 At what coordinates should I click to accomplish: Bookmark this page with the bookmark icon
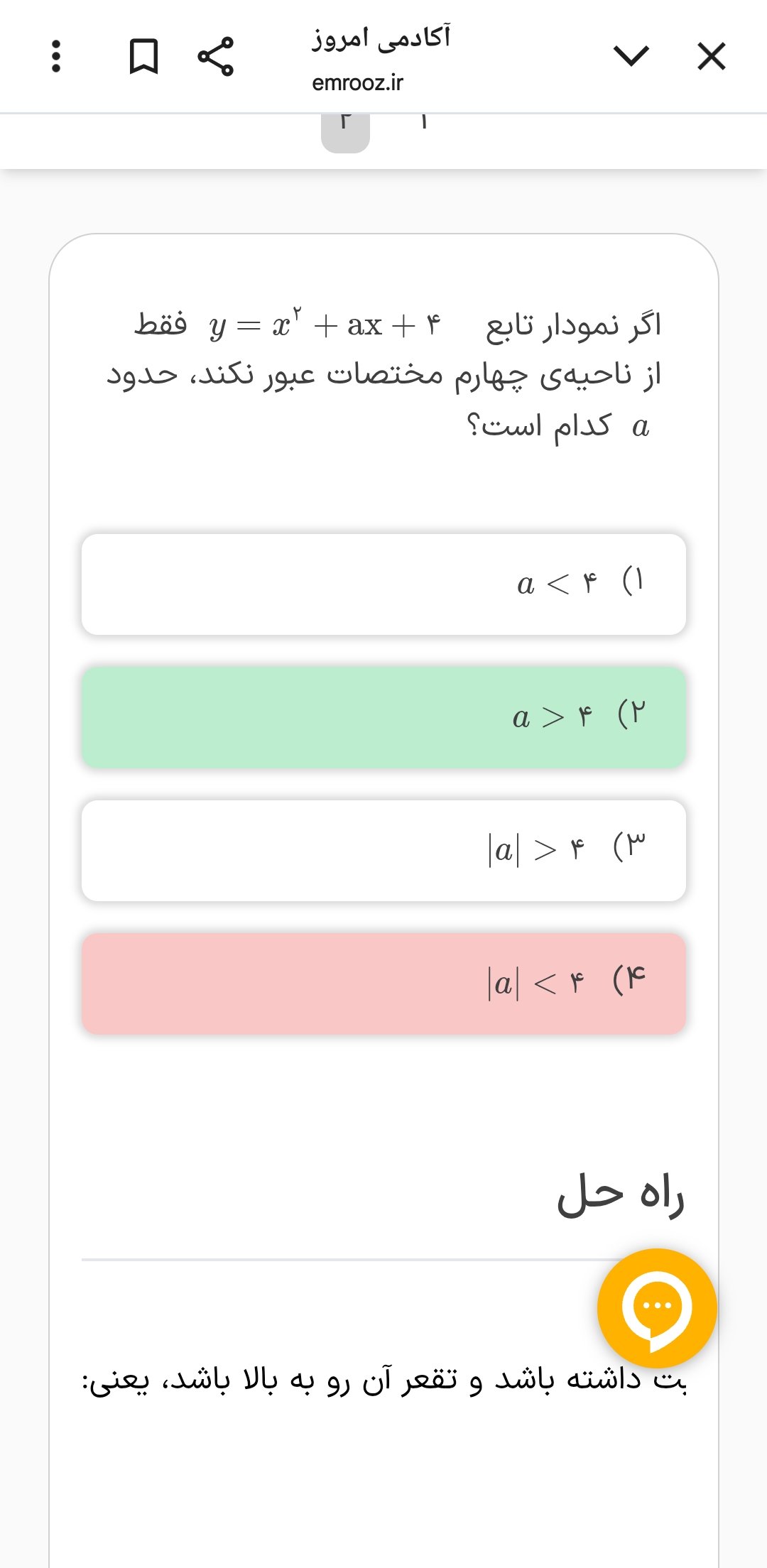click(143, 56)
